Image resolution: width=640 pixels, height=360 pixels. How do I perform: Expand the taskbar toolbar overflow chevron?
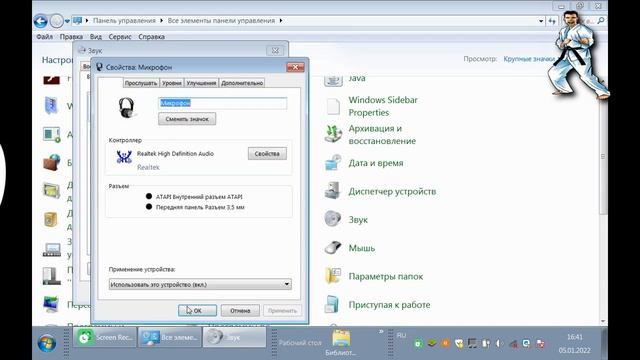click(x=381, y=331)
